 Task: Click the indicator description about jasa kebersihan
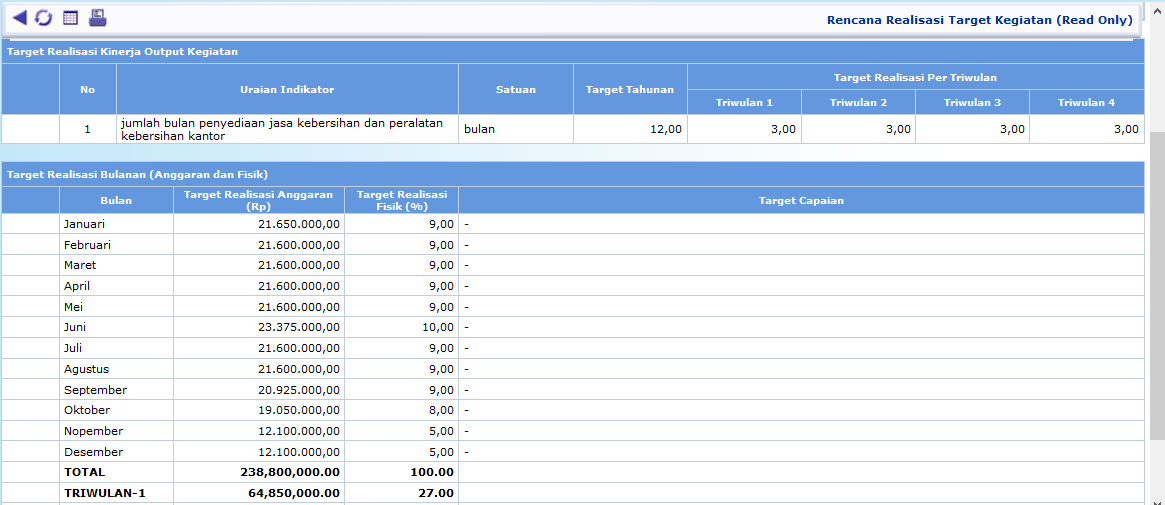pyautogui.click(x=282, y=129)
